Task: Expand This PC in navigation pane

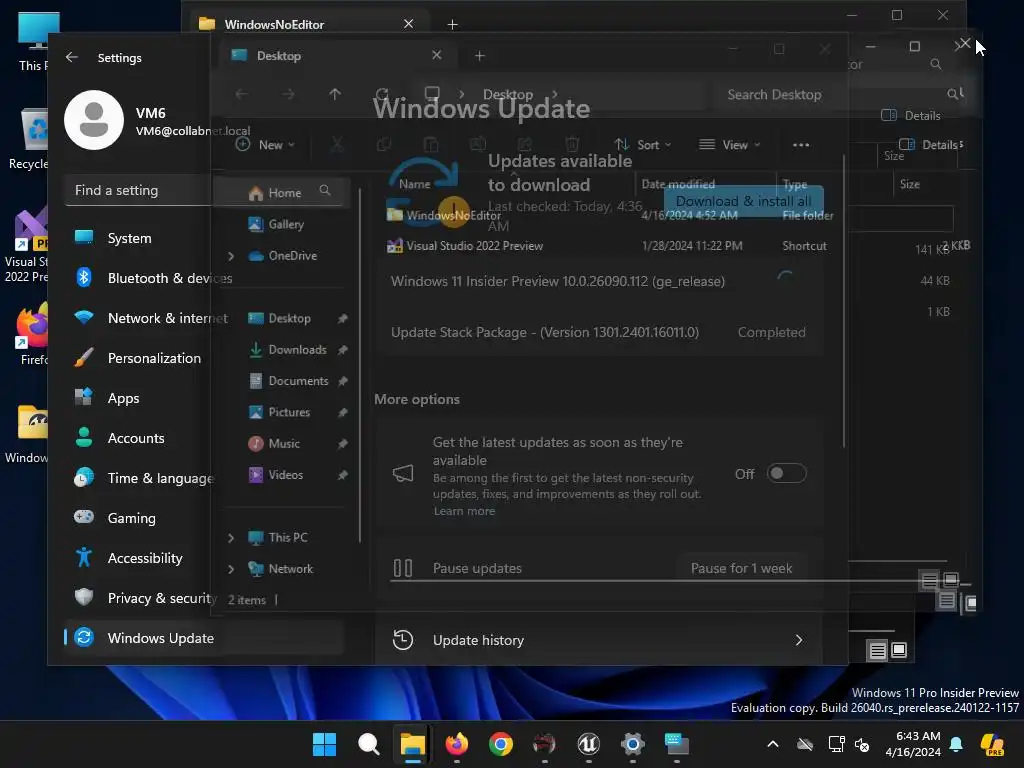Action: 231,538
